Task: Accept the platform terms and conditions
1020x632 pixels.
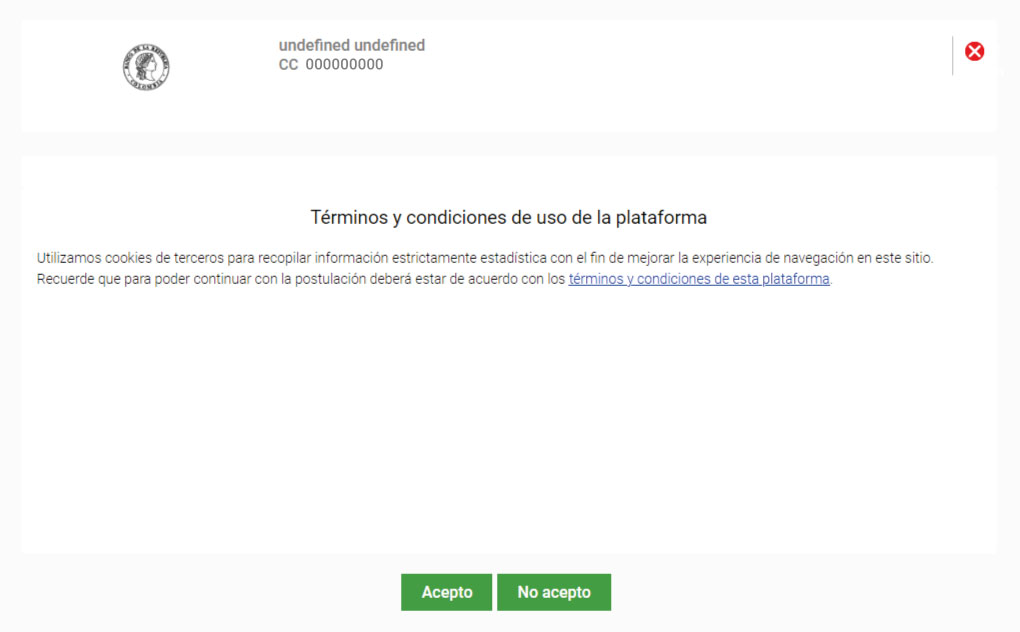Action: click(446, 591)
